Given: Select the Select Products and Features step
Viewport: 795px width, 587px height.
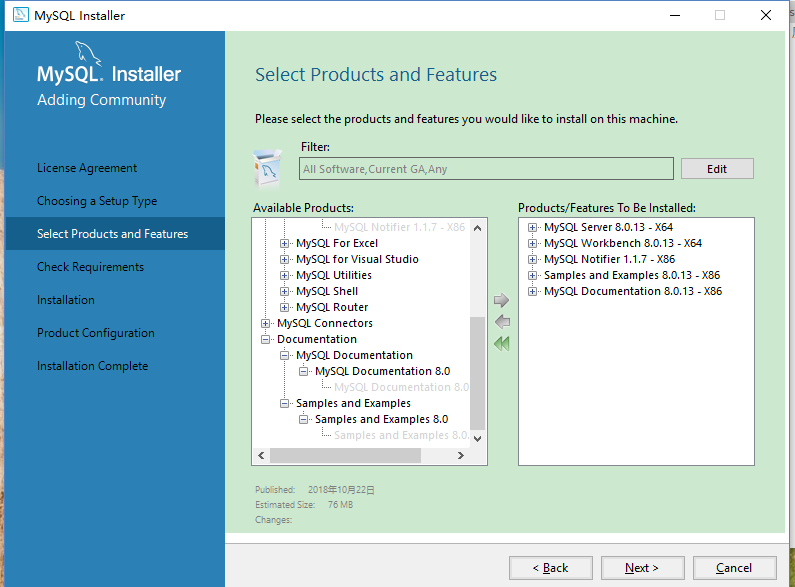Looking at the screenshot, I should click(115, 234).
